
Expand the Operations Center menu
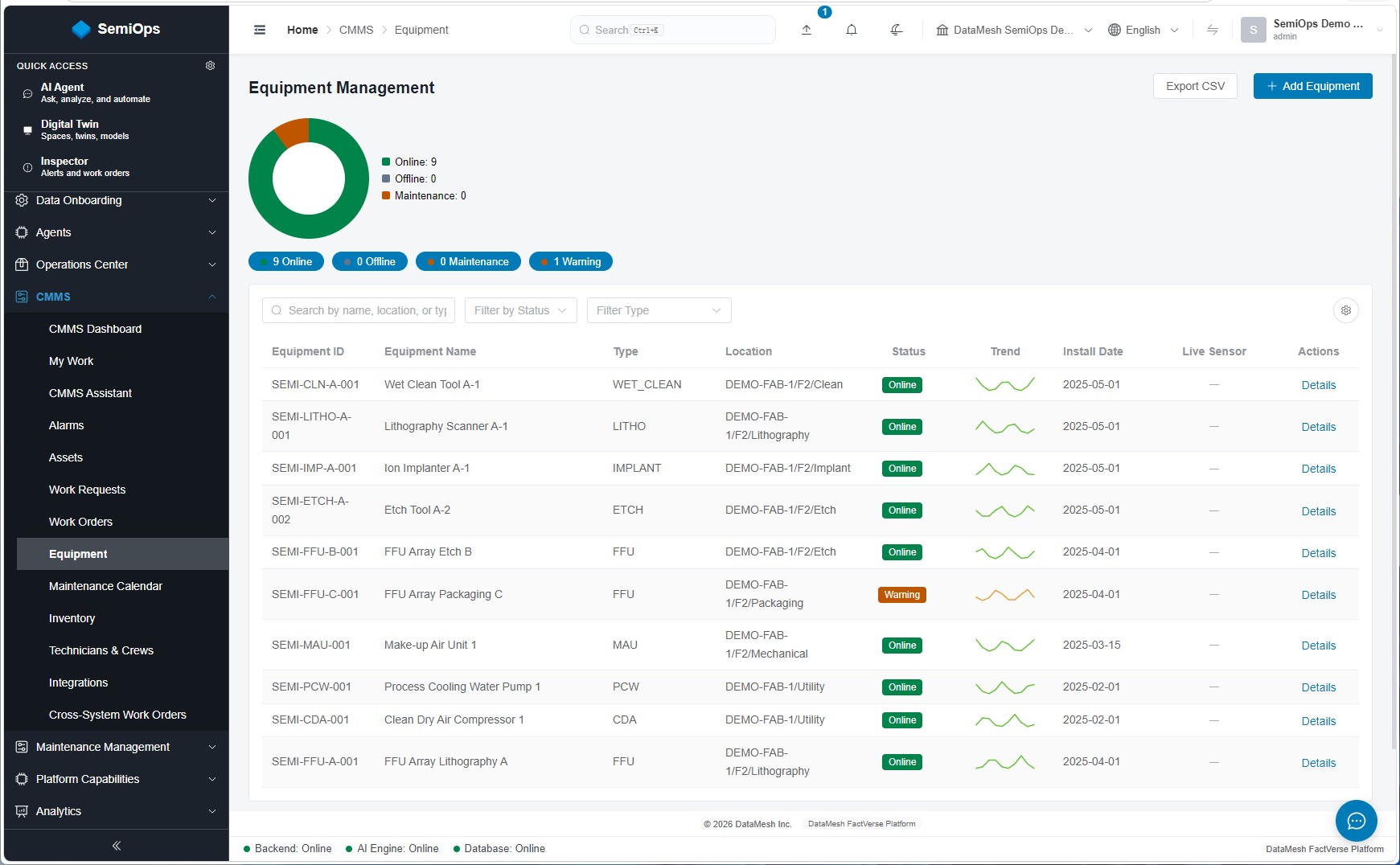117,264
